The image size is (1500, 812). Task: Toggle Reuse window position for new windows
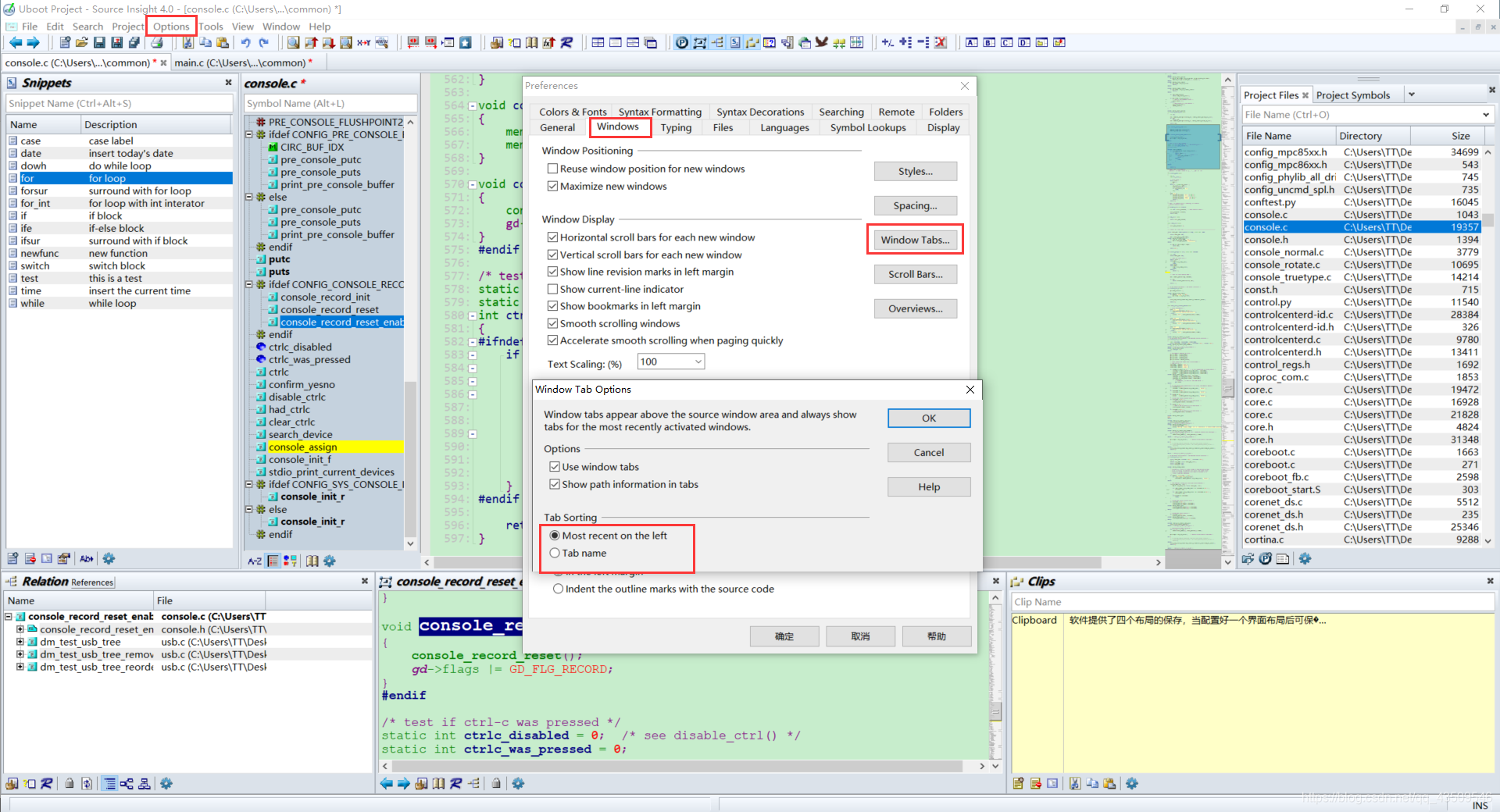point(552,169)
